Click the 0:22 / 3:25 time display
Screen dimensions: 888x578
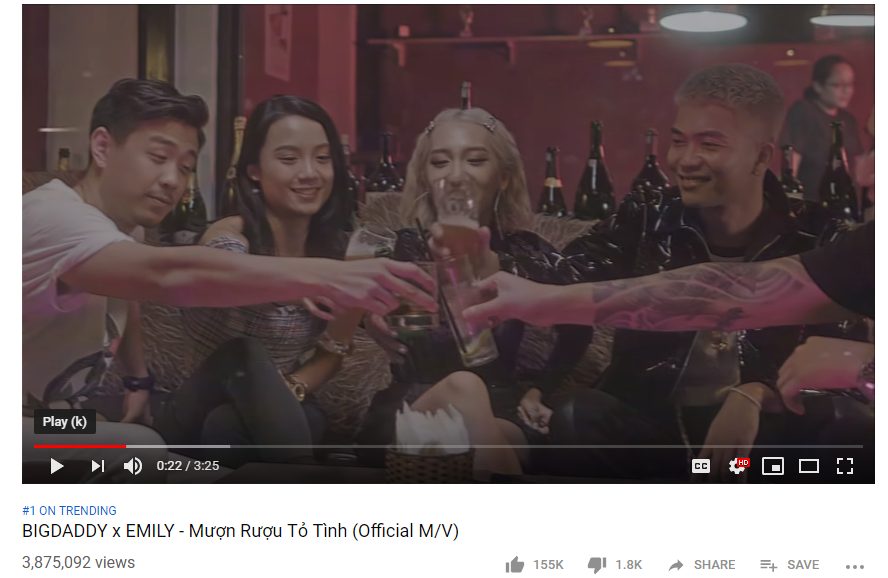[188, 466]
